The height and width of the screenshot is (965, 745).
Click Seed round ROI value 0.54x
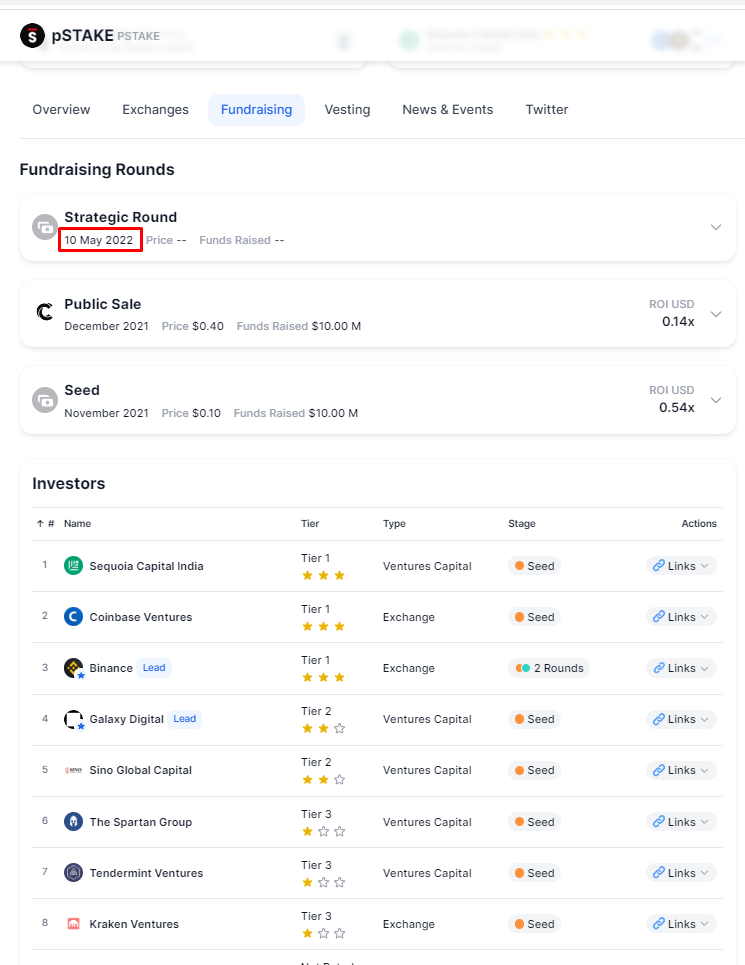[x=677, y=407]
